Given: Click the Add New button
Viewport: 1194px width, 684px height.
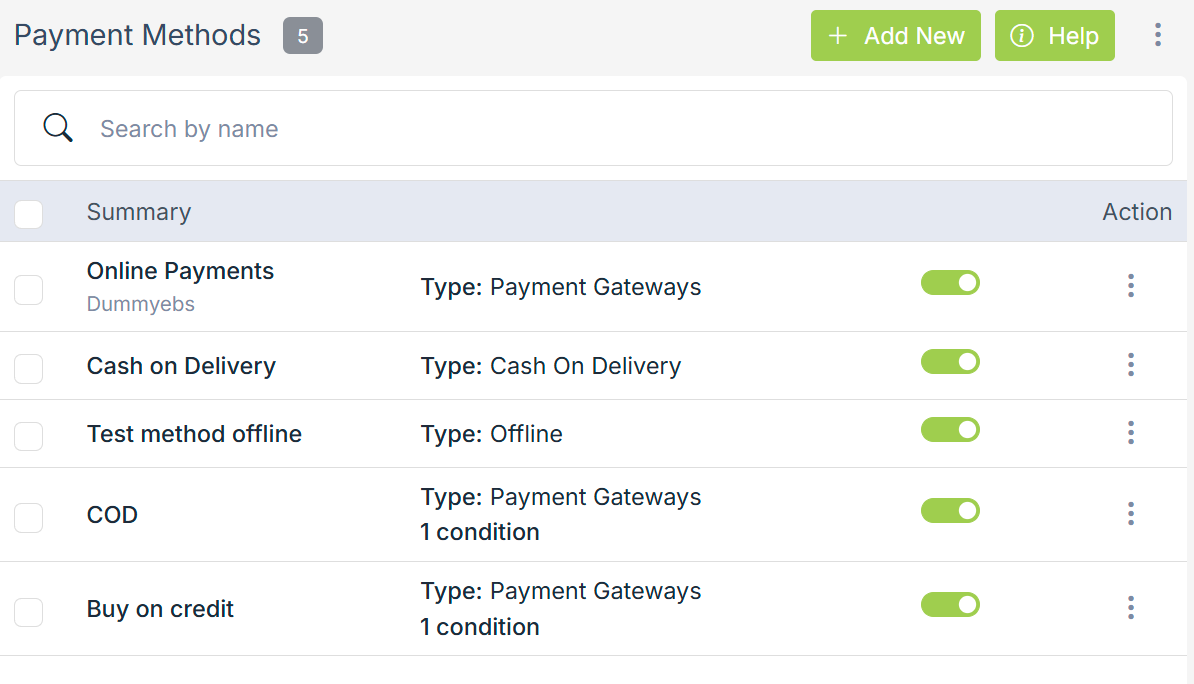Looking at the screenshot, I should tap(896, 36).
